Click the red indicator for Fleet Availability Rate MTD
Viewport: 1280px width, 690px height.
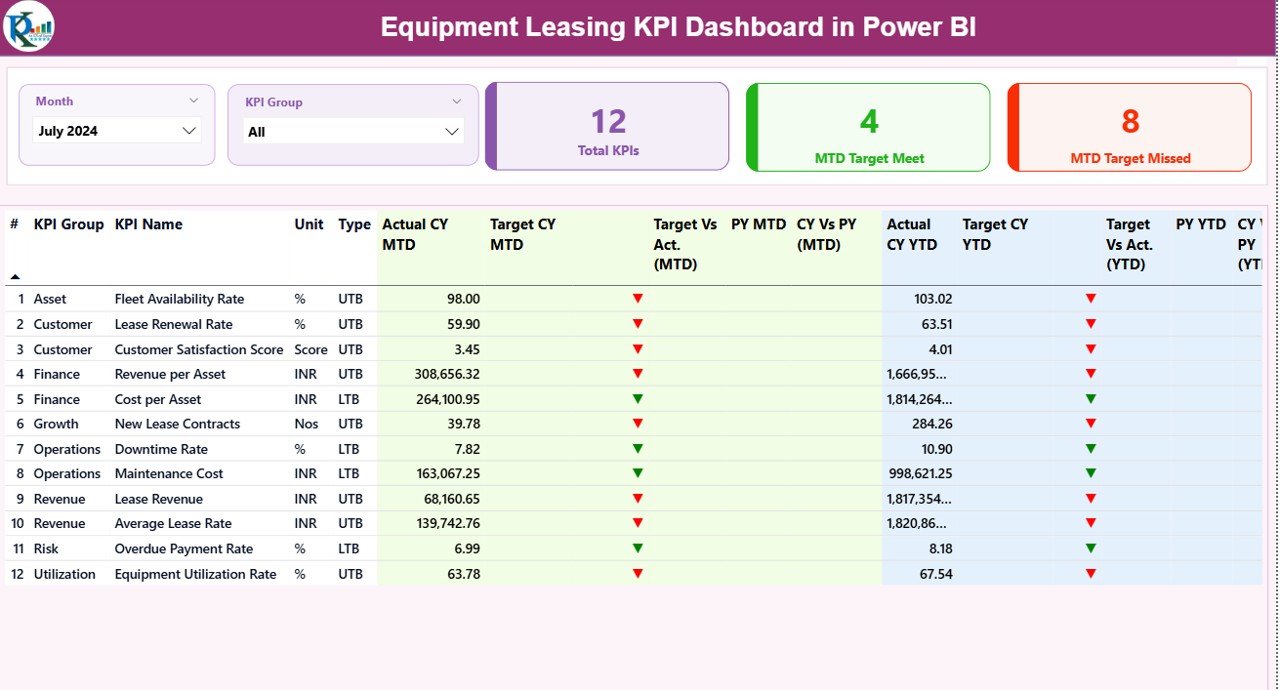(638, 298)
